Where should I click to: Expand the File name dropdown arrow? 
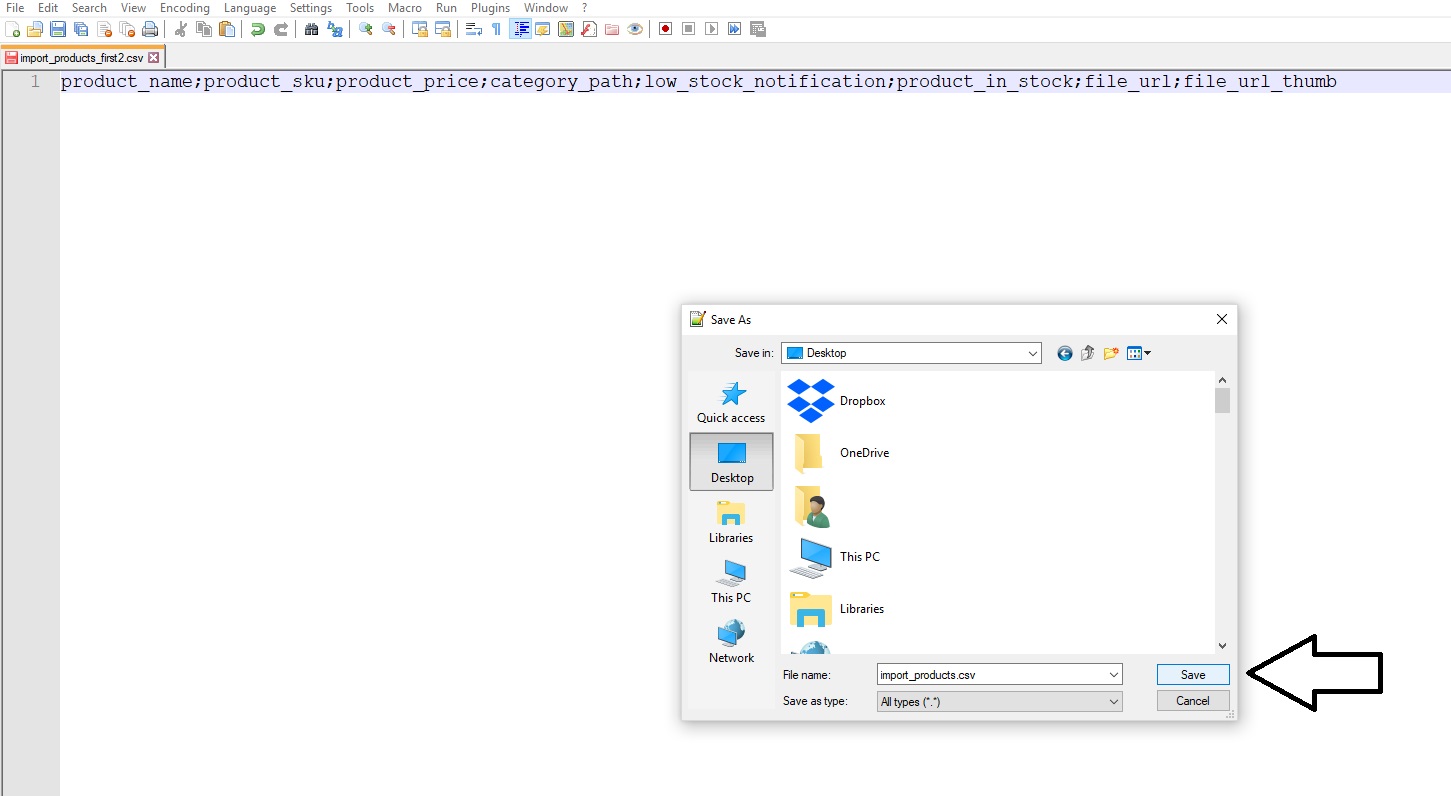[1114, 675]
